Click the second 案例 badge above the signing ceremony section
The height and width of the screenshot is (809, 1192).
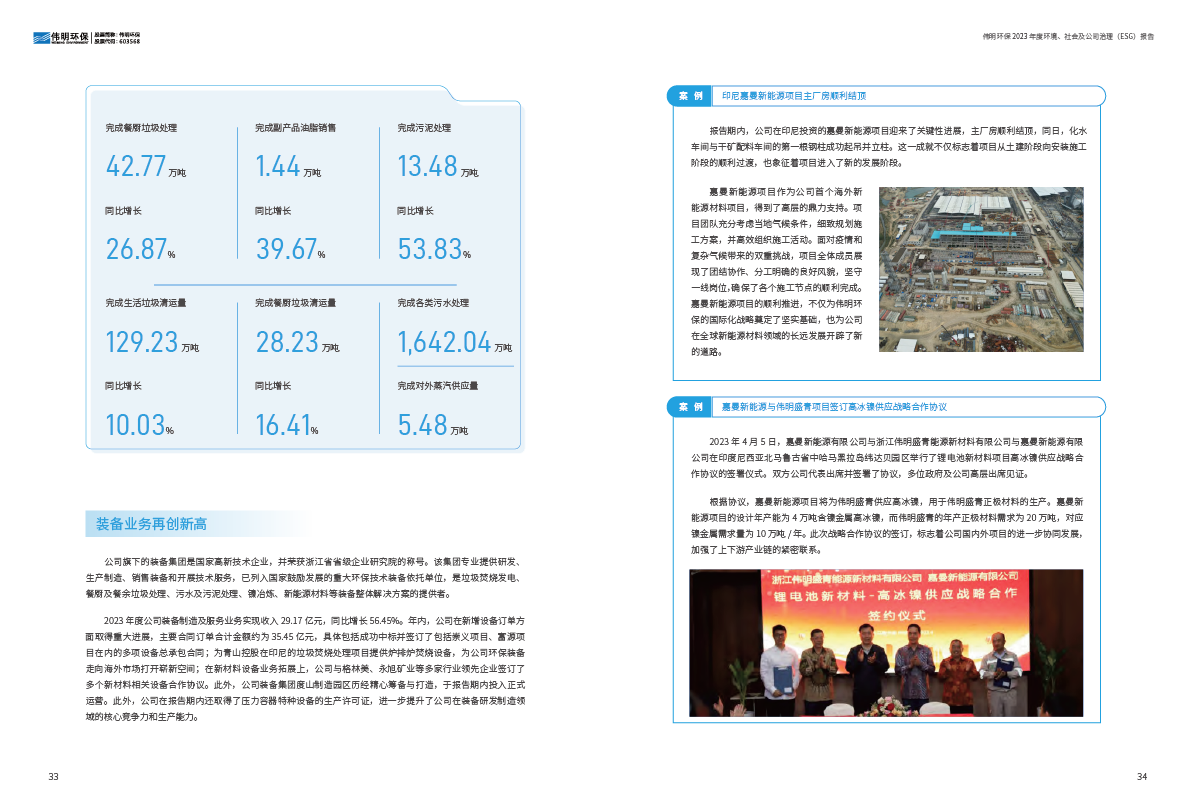[689, 407]
